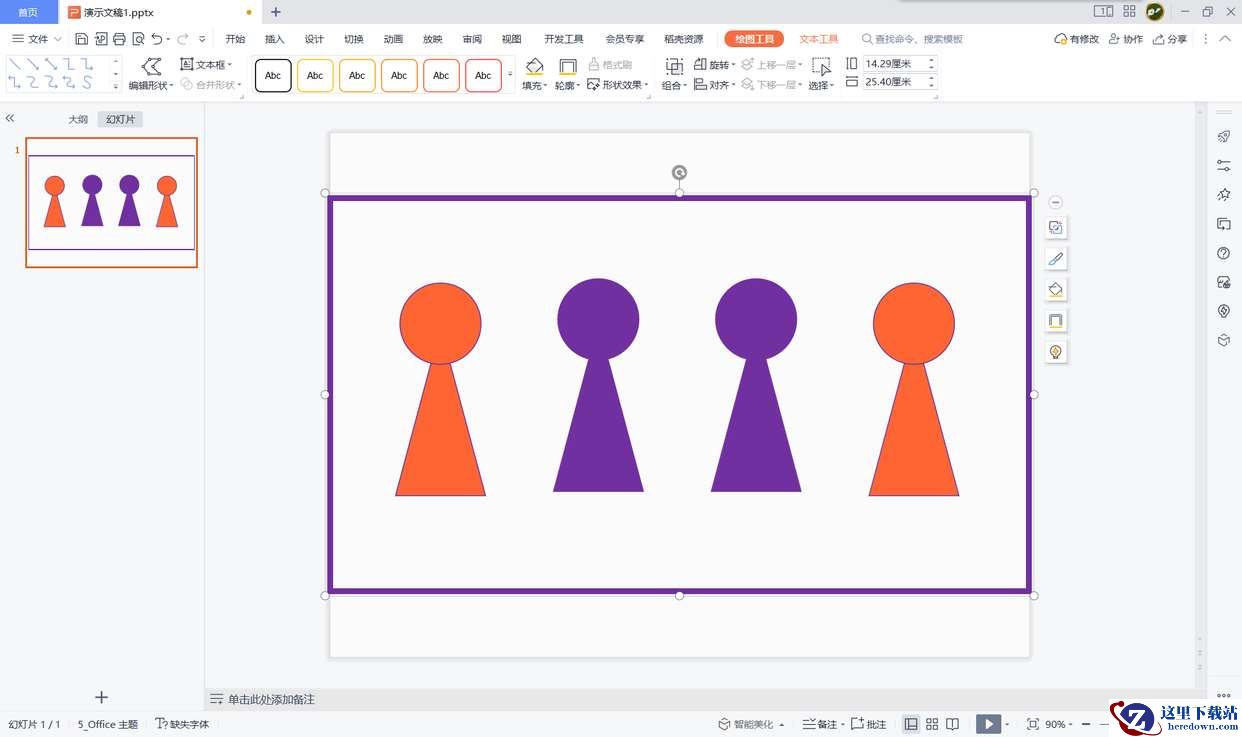Click the unsaved changes (有修改) button
The width and height of the screenshot is (1242, 737).
point(1077,39)
